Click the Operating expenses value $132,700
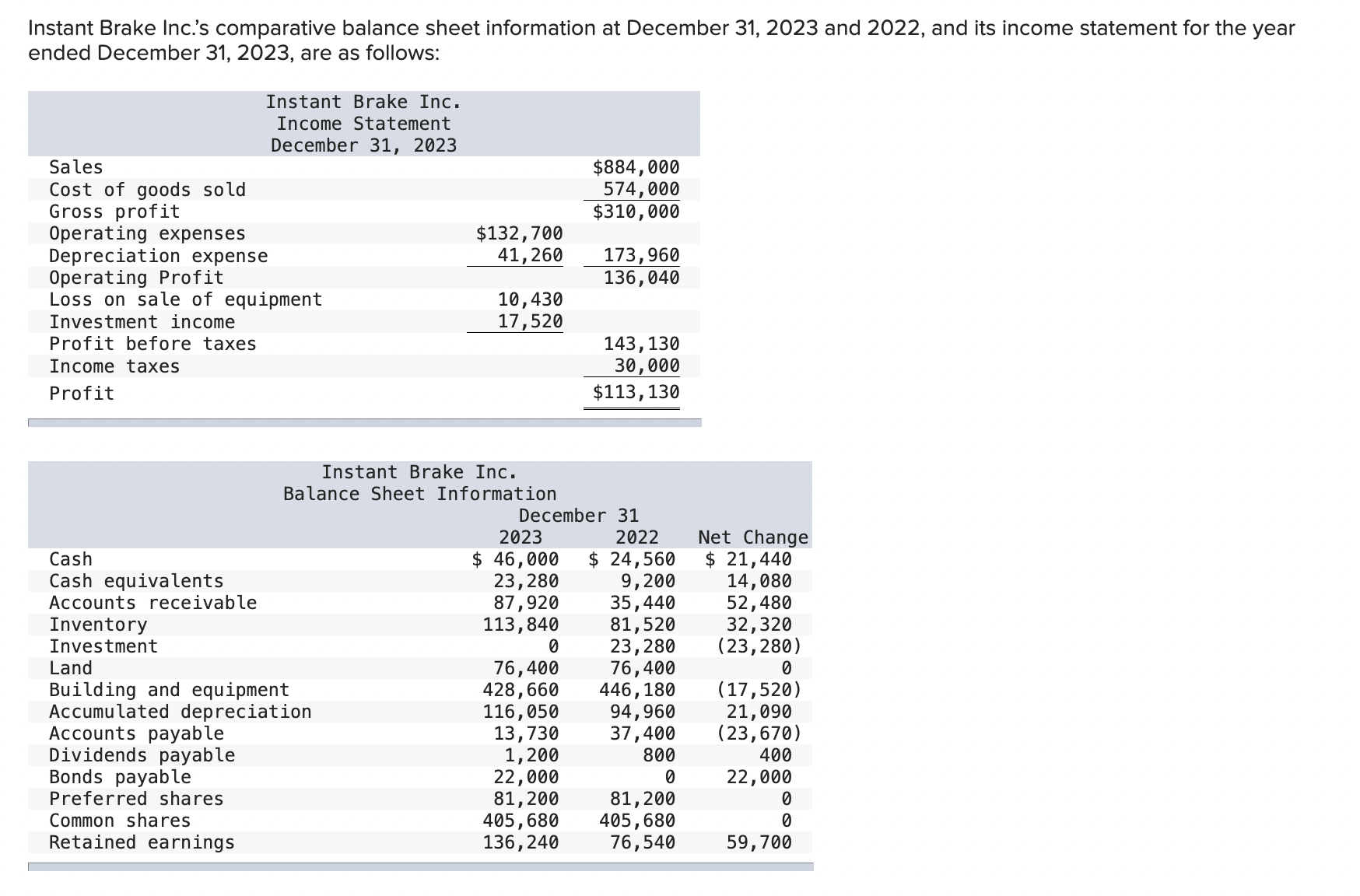This screenshot has height=896, width=1360. tap(517, 233)
